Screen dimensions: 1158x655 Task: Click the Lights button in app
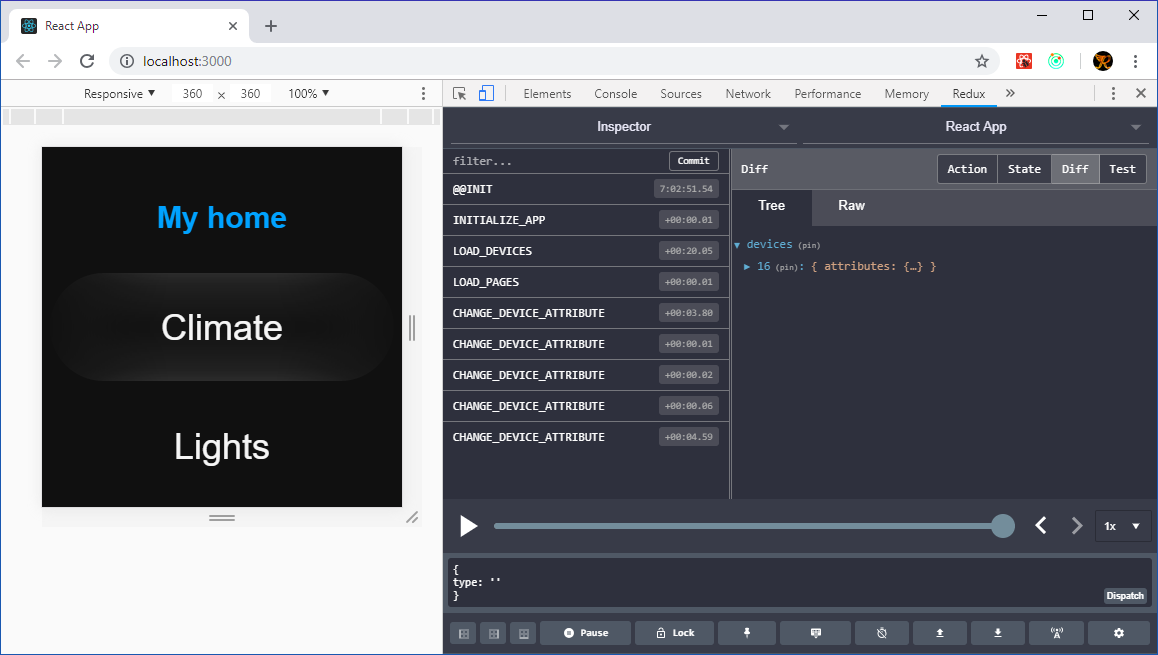222,447
